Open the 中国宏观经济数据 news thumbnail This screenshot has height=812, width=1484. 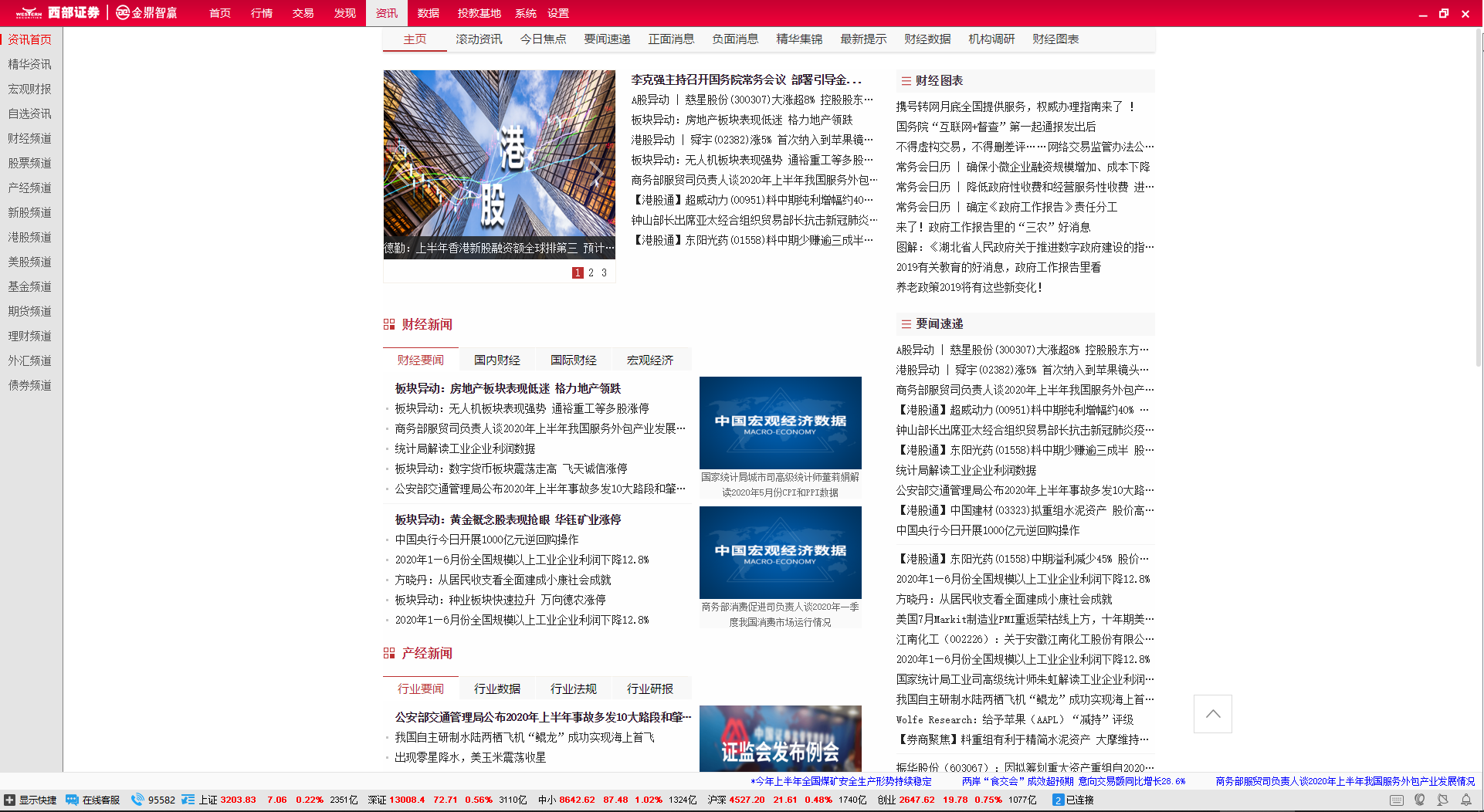pos(780,422)
